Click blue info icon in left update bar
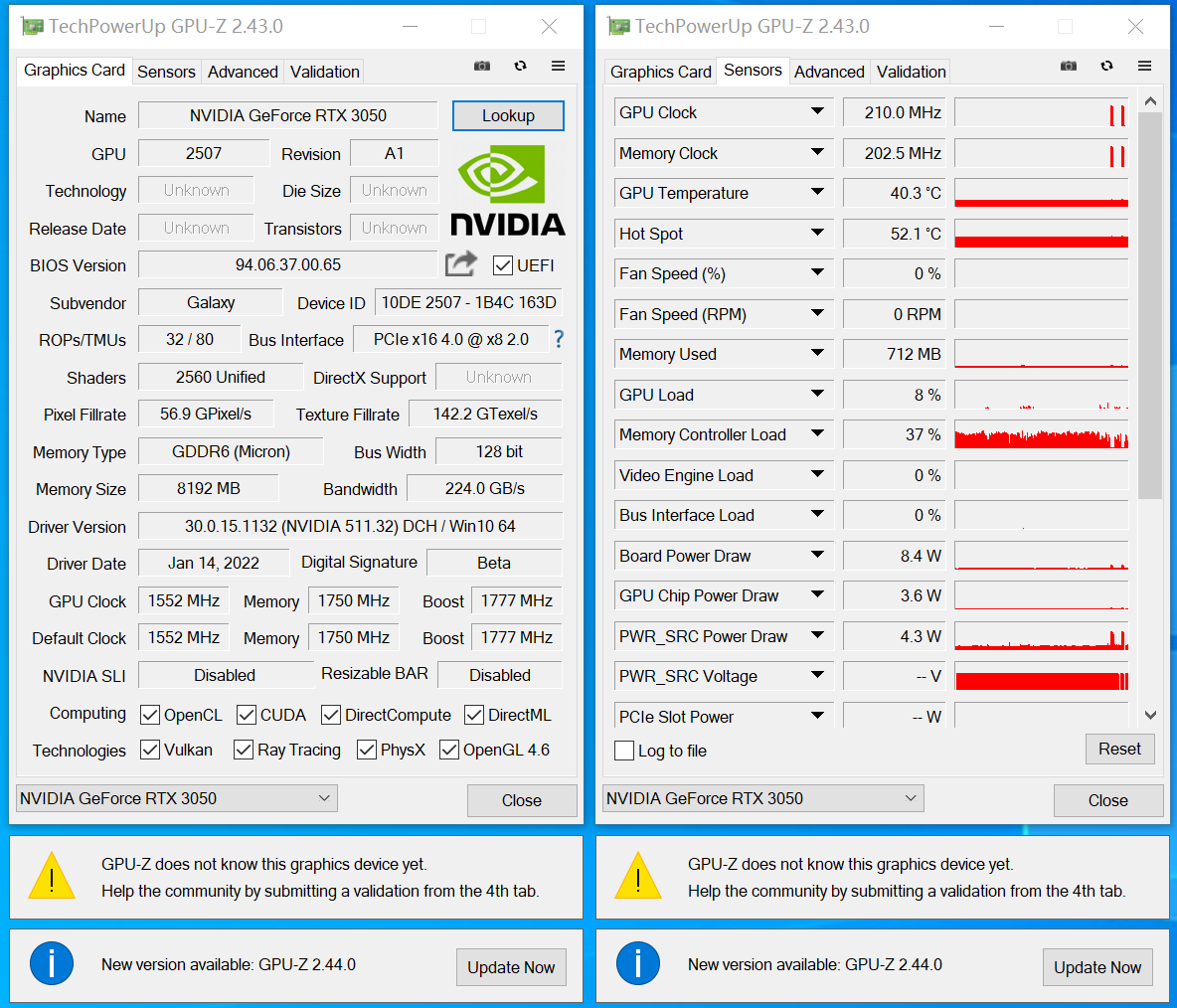The height and width of the screenshot is (1008, 1177). point(52,964)
